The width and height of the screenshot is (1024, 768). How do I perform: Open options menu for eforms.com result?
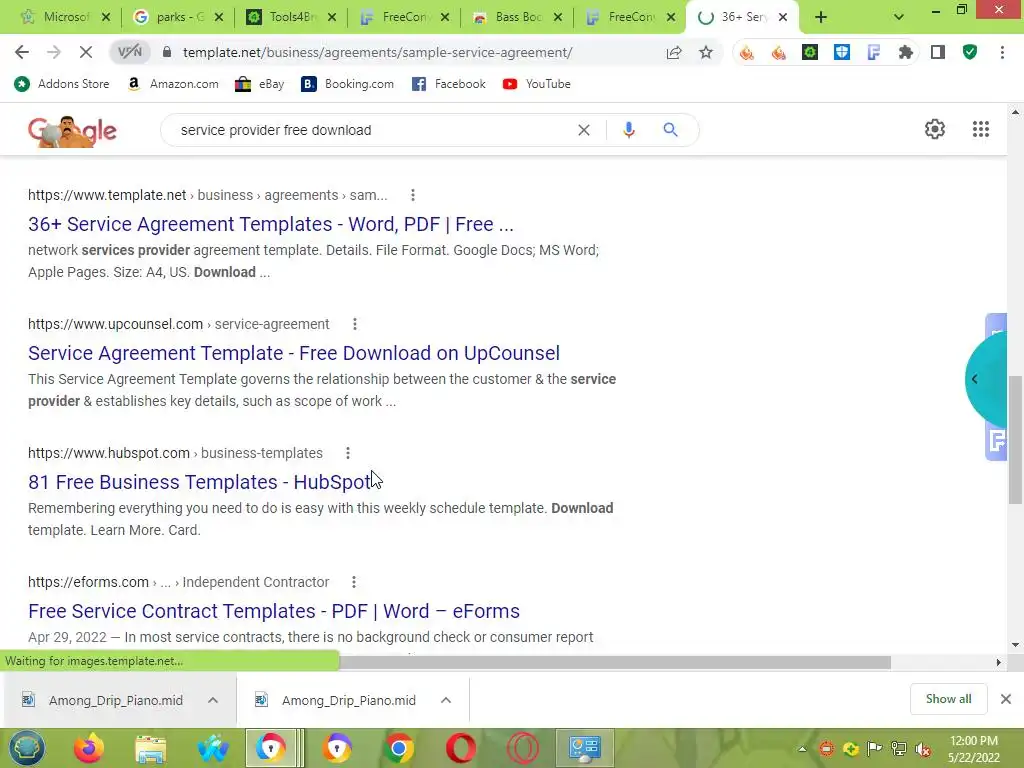(x=353, y=582)
